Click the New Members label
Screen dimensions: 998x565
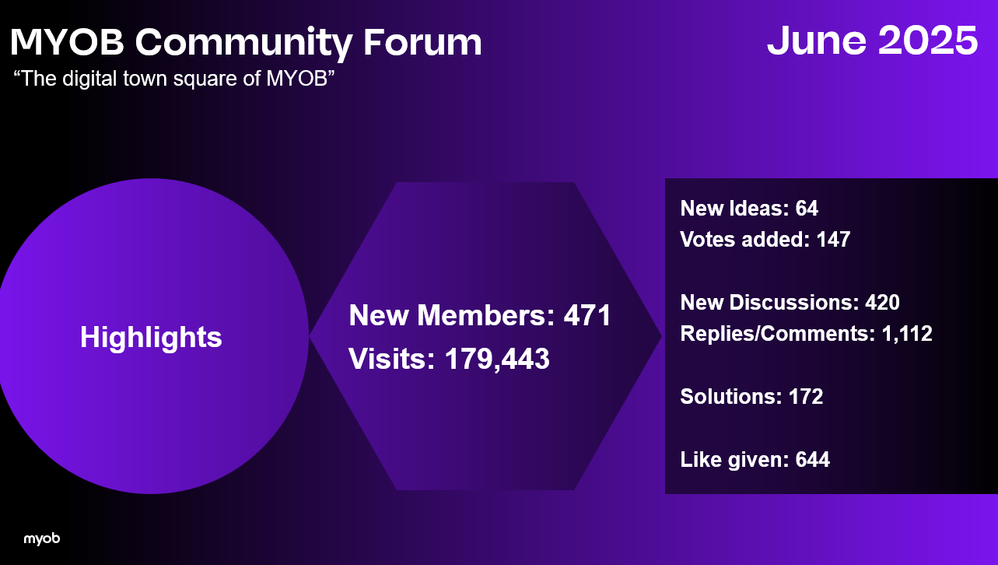coord(446,316)
